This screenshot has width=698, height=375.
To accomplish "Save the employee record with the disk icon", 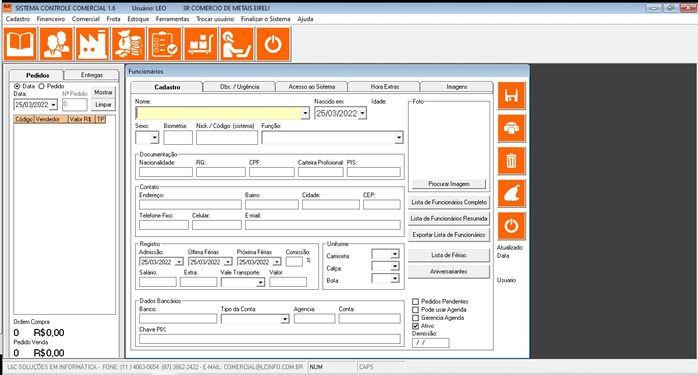I will point(511,95).
